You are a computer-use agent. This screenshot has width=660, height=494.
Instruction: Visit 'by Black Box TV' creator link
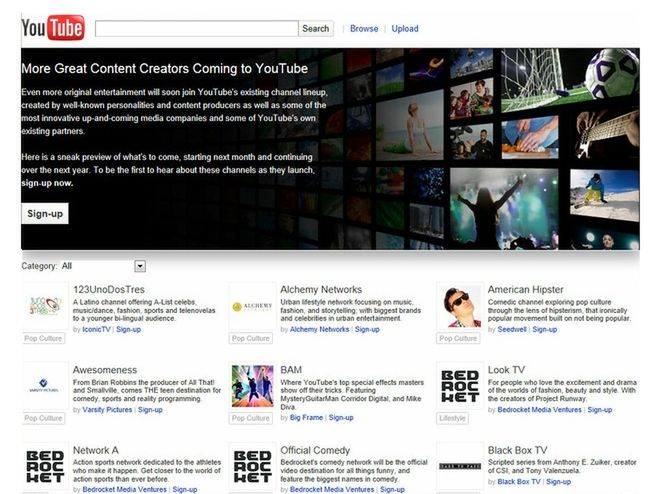(x=519, y=482)
